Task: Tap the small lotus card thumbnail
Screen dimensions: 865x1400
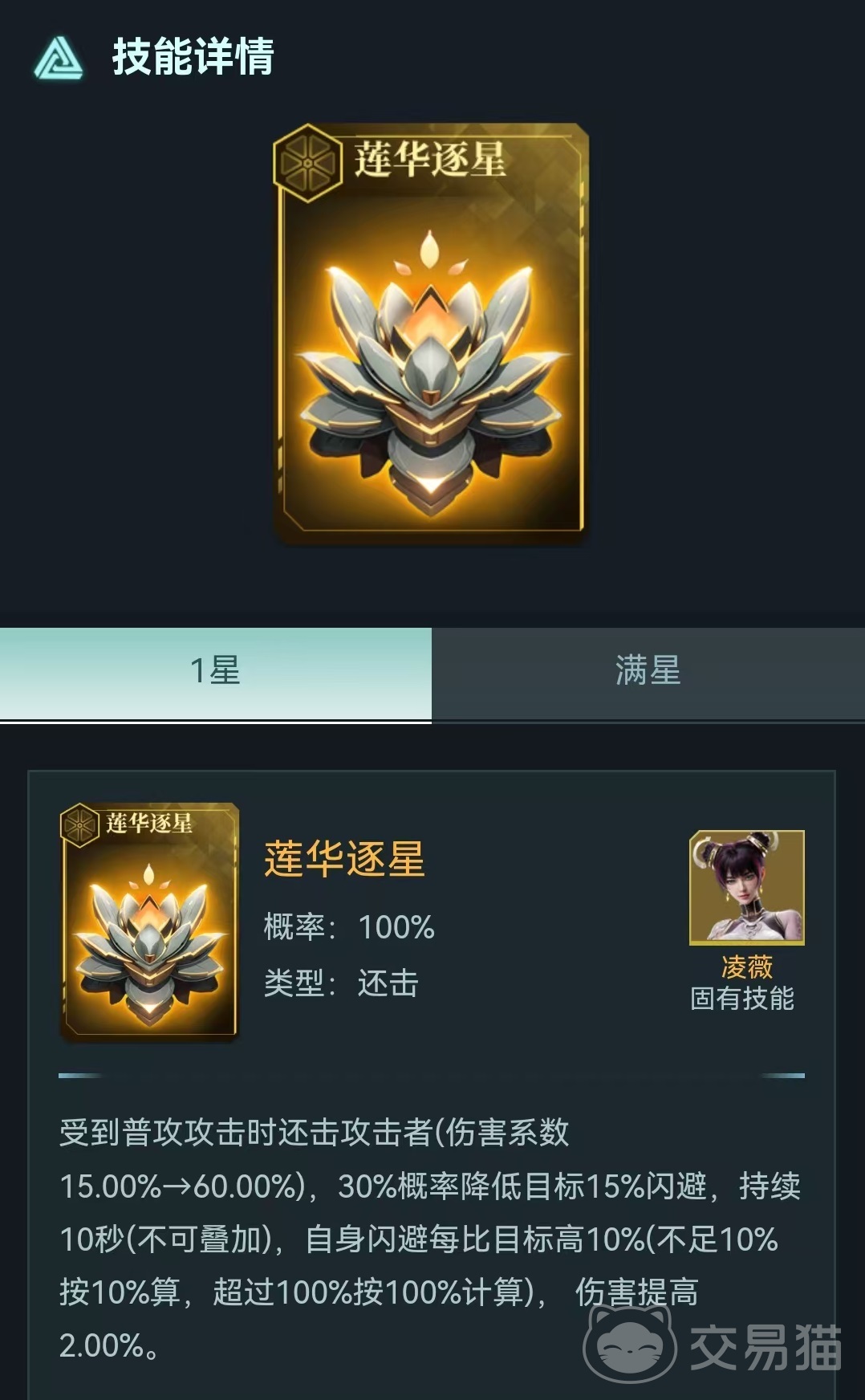Action: click(x=150, y=922)
